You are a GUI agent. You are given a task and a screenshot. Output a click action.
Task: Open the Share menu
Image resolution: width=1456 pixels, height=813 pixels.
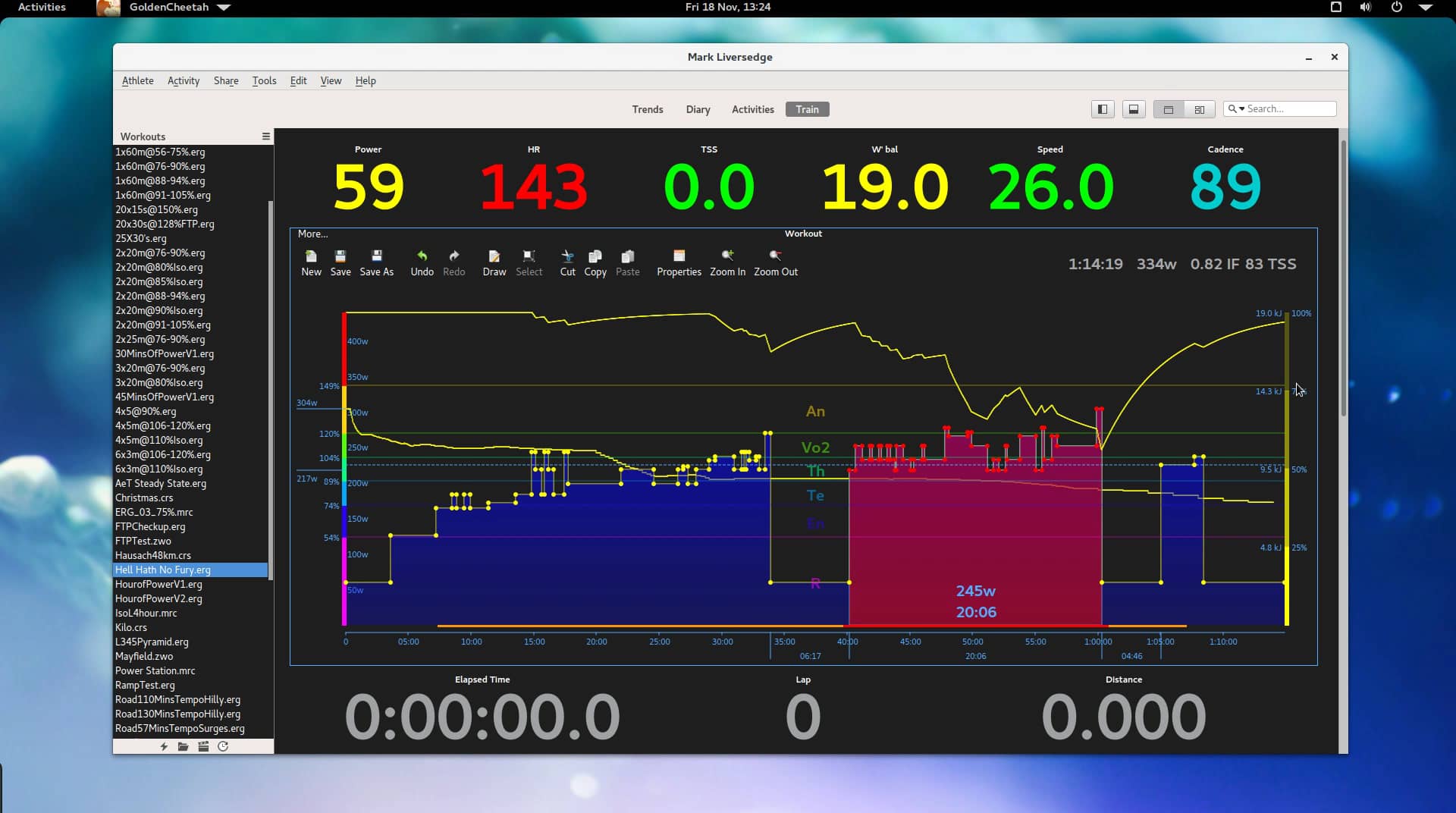tap(226, 80)
